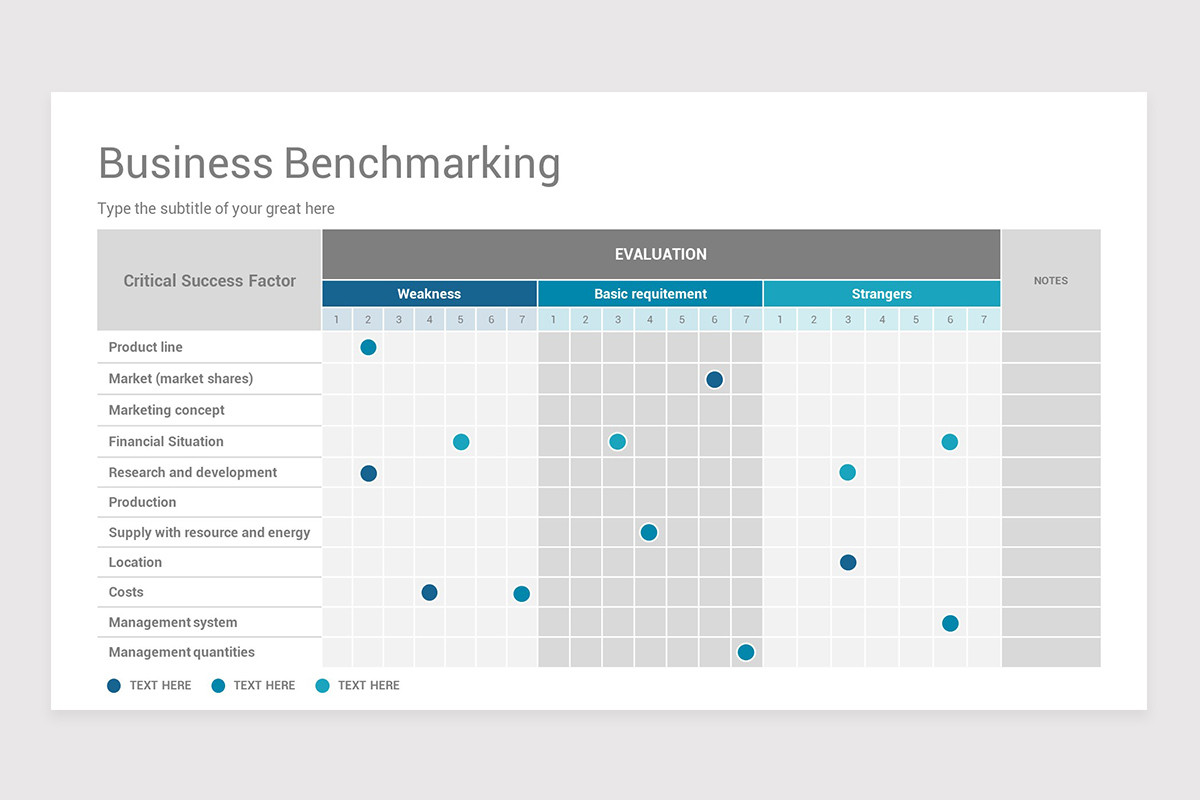The height and width of the screenshot is (800, 1200).
Task: Switch to the Weakness section header
Action: pos(429,293)
